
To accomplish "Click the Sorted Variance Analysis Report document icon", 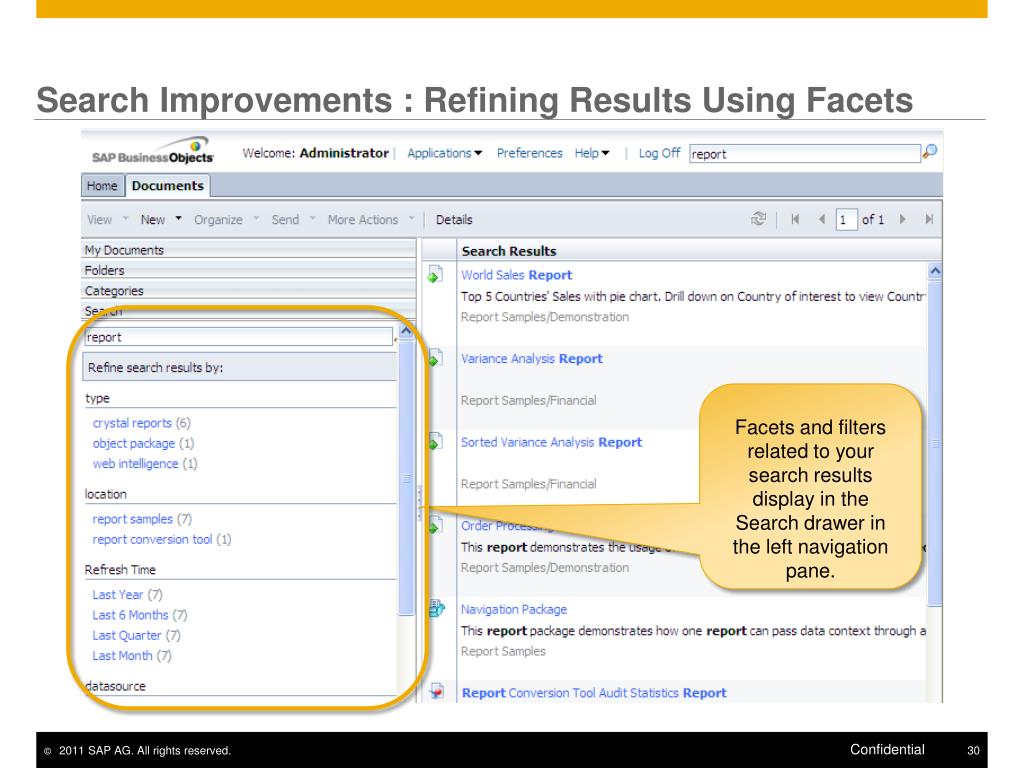I will click(x=435, y=441).
